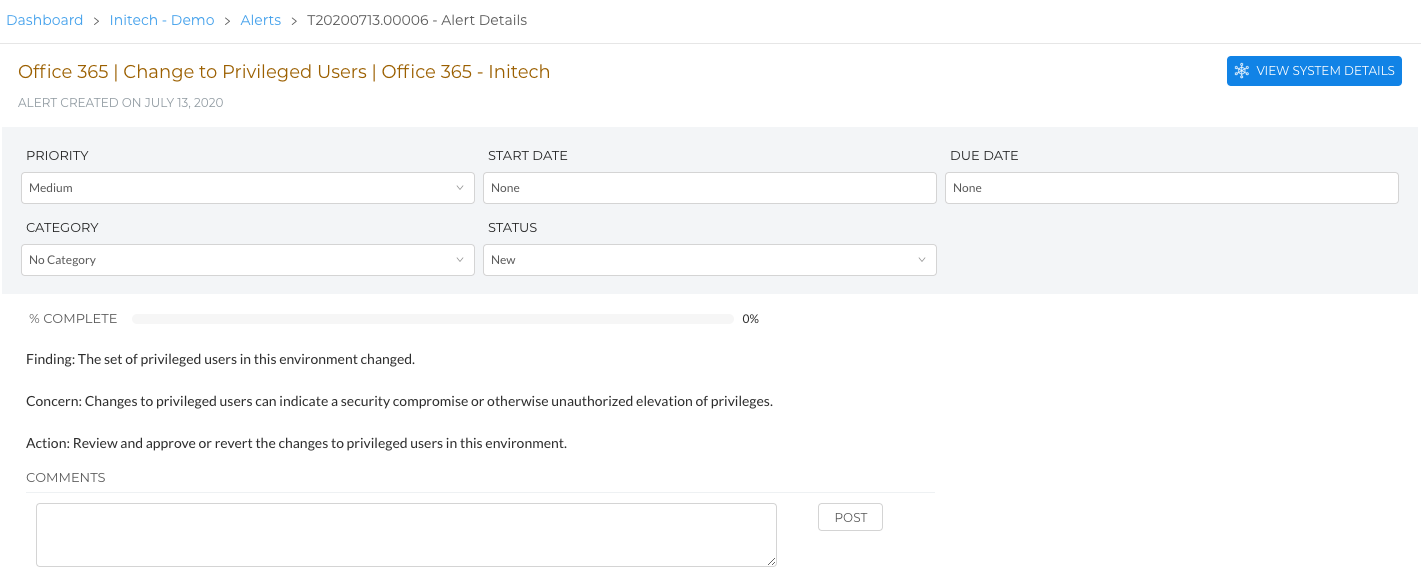Screen dimensions: 1421x569
Task: Post the comment with the POST button
Action: [851, 517]
